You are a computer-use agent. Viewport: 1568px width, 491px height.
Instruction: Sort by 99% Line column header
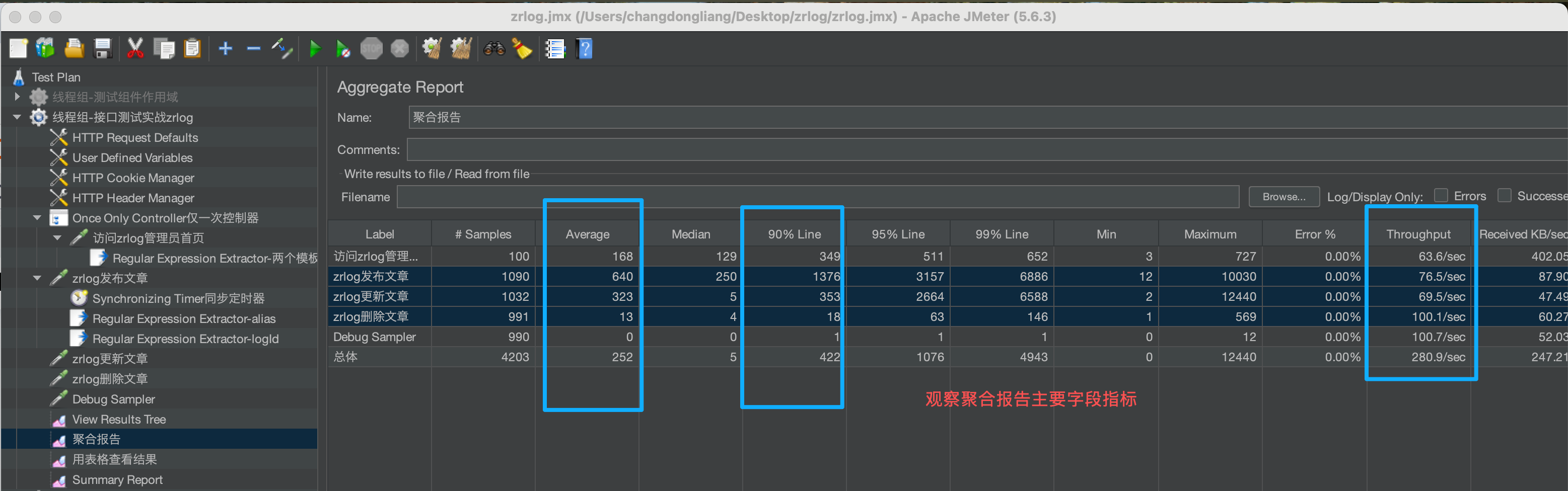(1002, 234)
